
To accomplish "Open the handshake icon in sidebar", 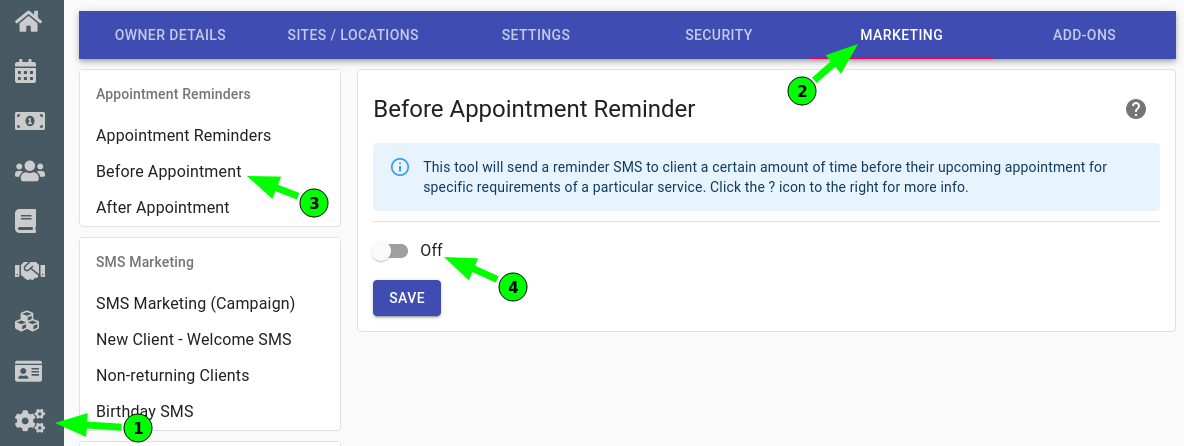I will pos(30,271).
